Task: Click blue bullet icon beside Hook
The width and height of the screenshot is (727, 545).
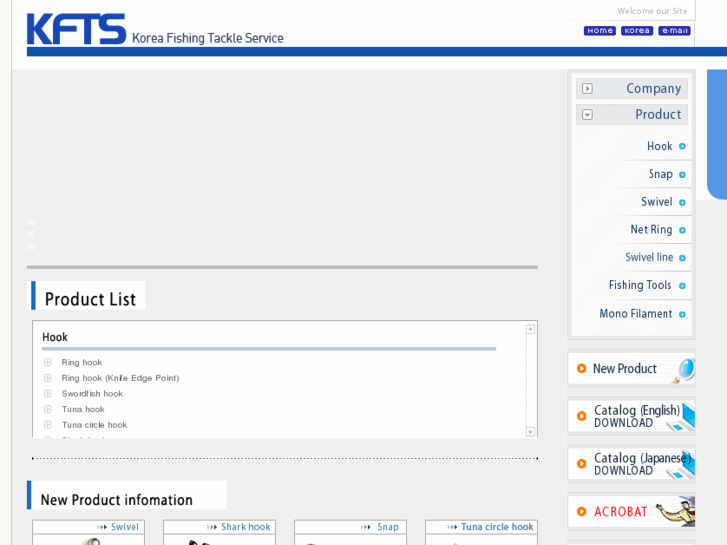Action: tap(682, 147)
